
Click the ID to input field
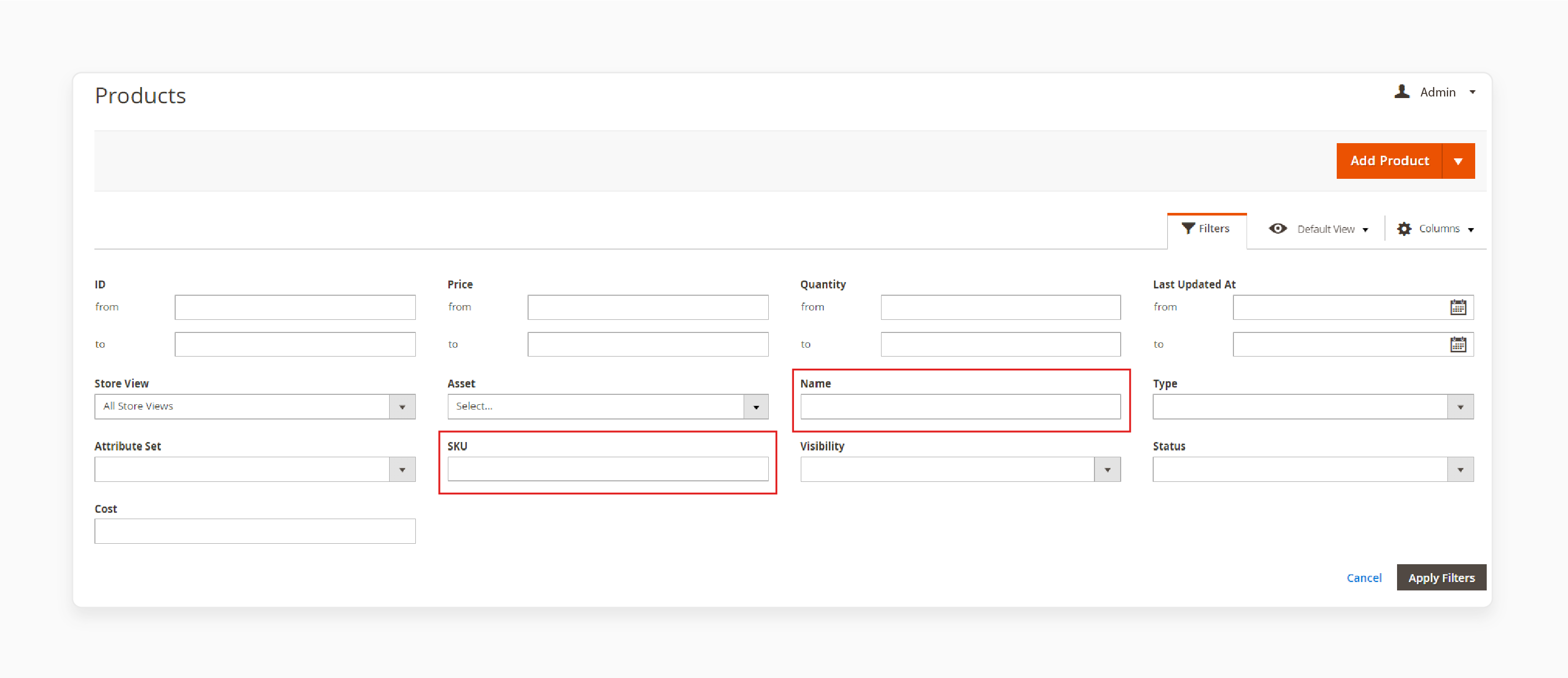(295, 345)
